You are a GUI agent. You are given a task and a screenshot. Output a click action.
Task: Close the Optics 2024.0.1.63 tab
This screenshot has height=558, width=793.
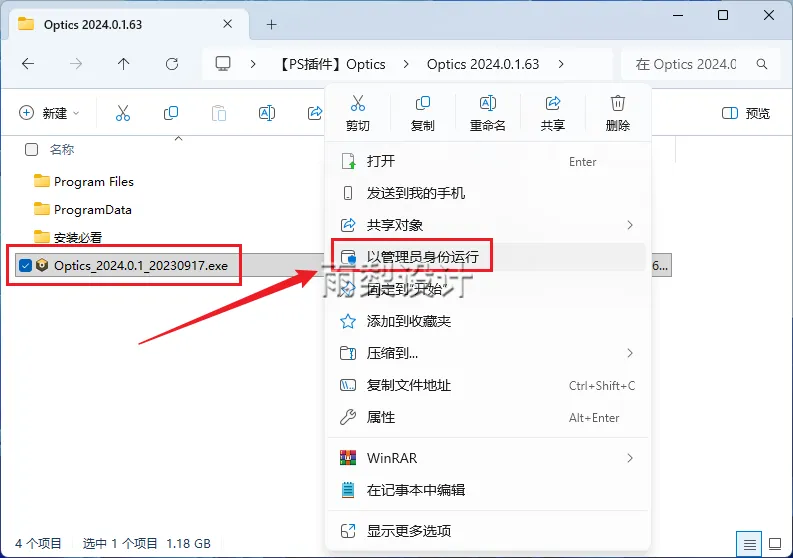228,24
